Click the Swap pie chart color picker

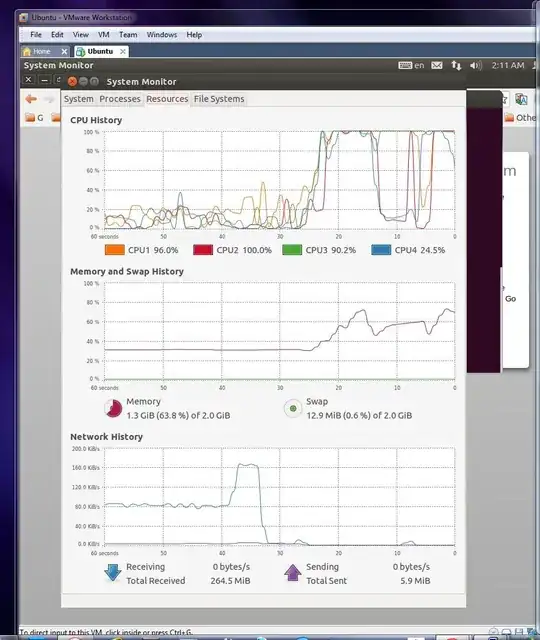(293, 408)
